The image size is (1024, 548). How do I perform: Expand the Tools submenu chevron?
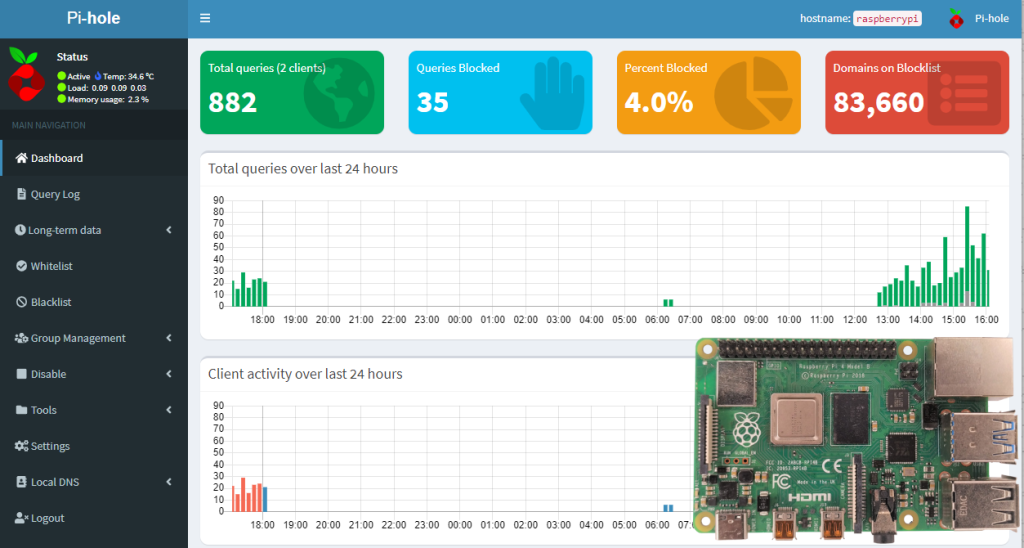(169, 410)
